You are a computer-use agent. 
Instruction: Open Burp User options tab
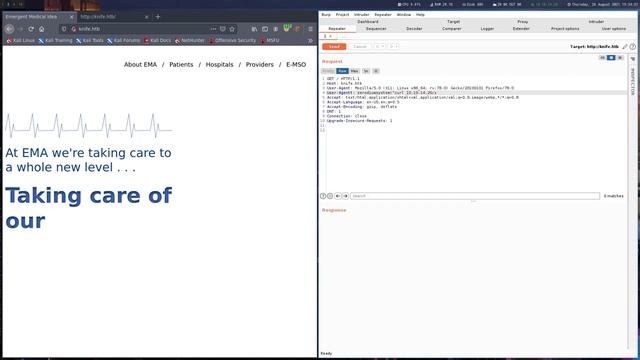coord(613,29)
